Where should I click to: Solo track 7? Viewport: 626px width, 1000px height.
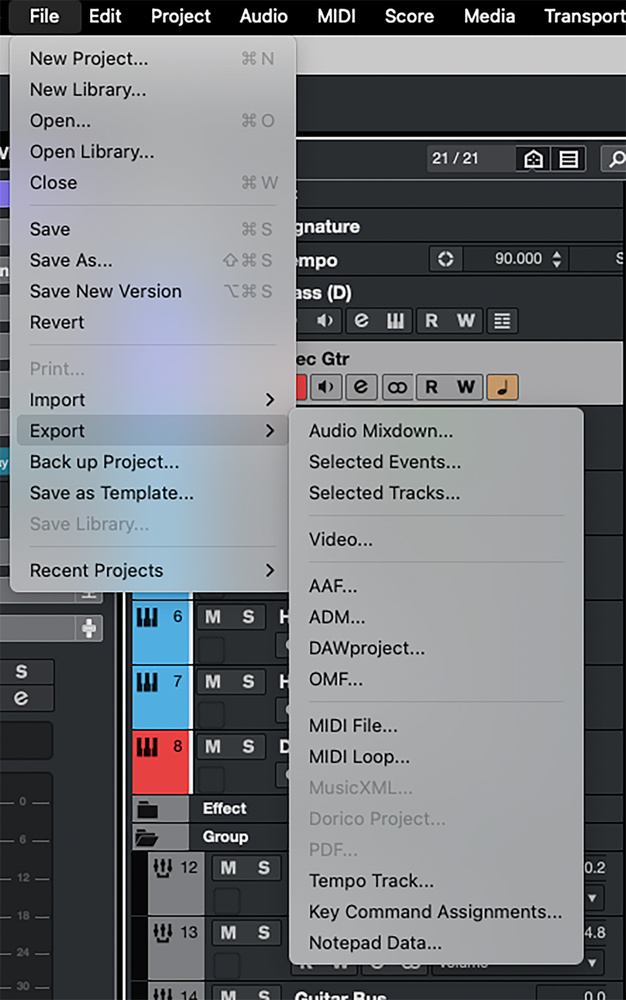click(x=248, y=681)
